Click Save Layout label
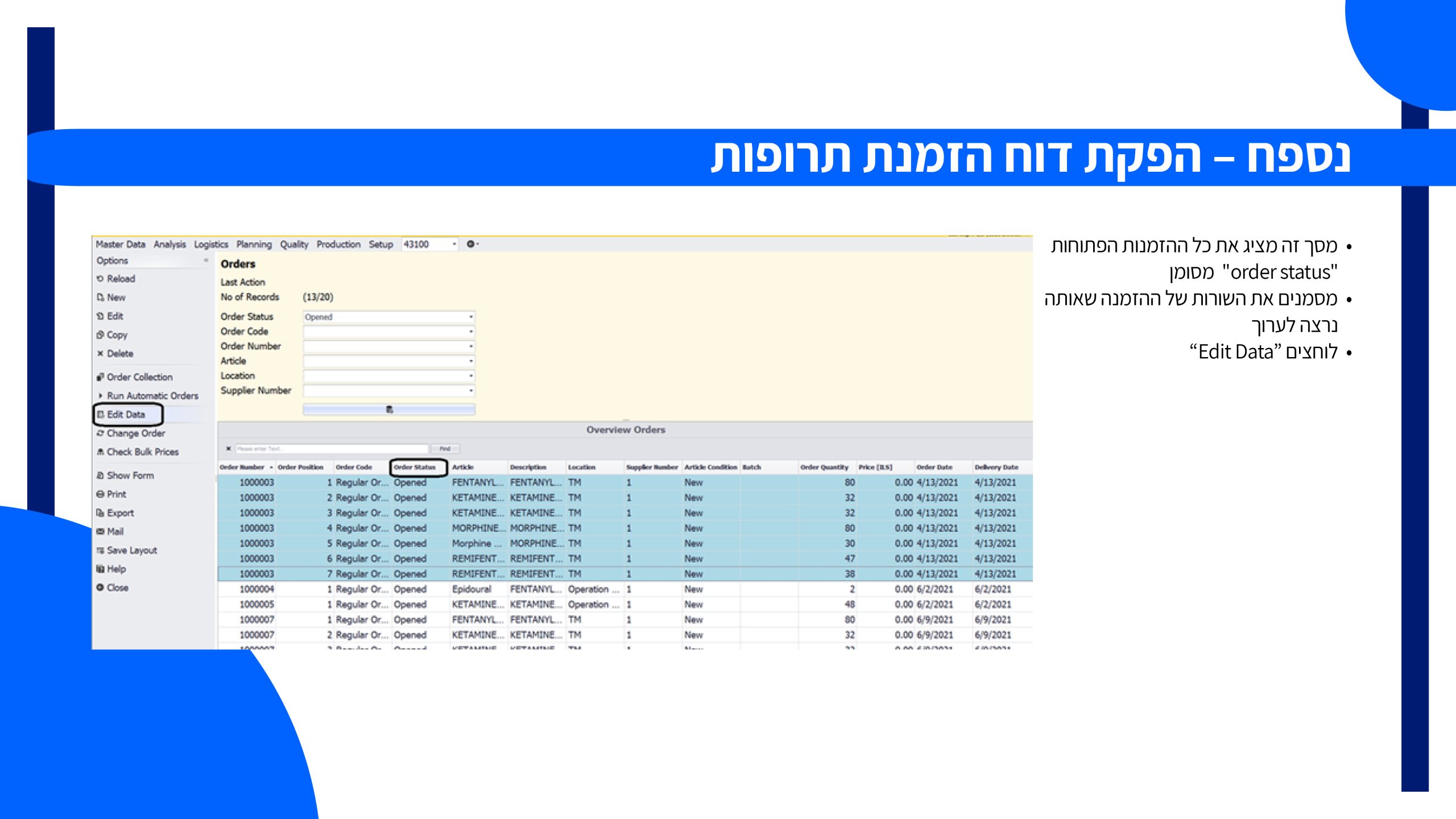Screen dimensions: 1456x819 (x=132, y=551)
